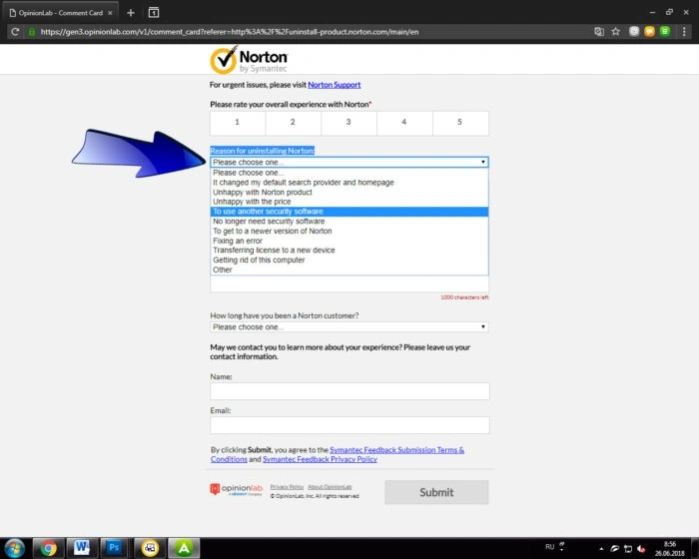Choose 'Unhappy with the price' option
699x559 pixels.
[x=349, y=202]
